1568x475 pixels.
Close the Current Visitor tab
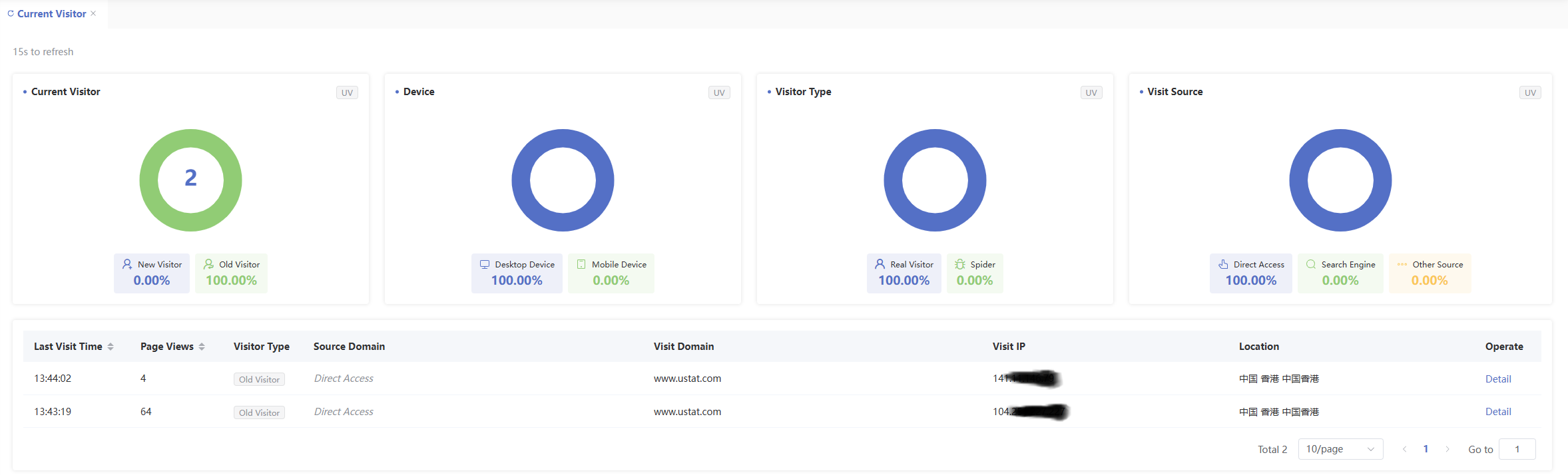pos(93,13)
